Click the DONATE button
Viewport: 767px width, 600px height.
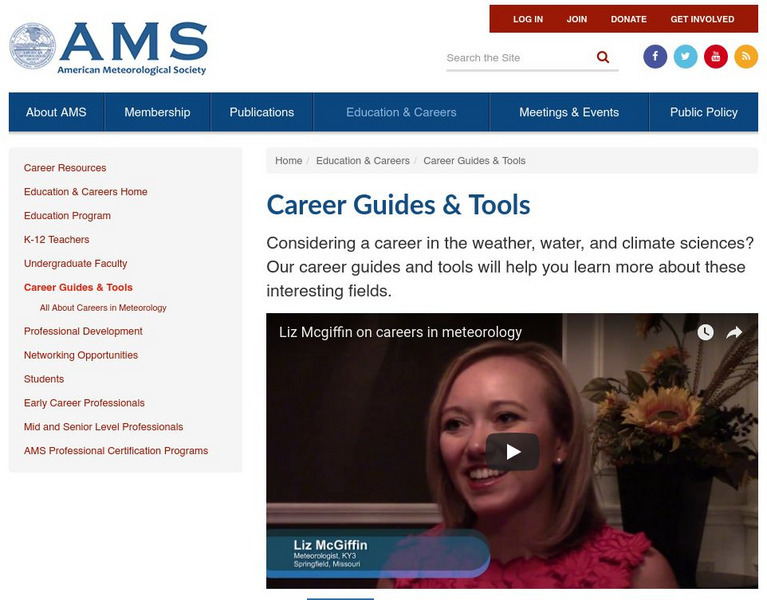[x=629, y=19]
